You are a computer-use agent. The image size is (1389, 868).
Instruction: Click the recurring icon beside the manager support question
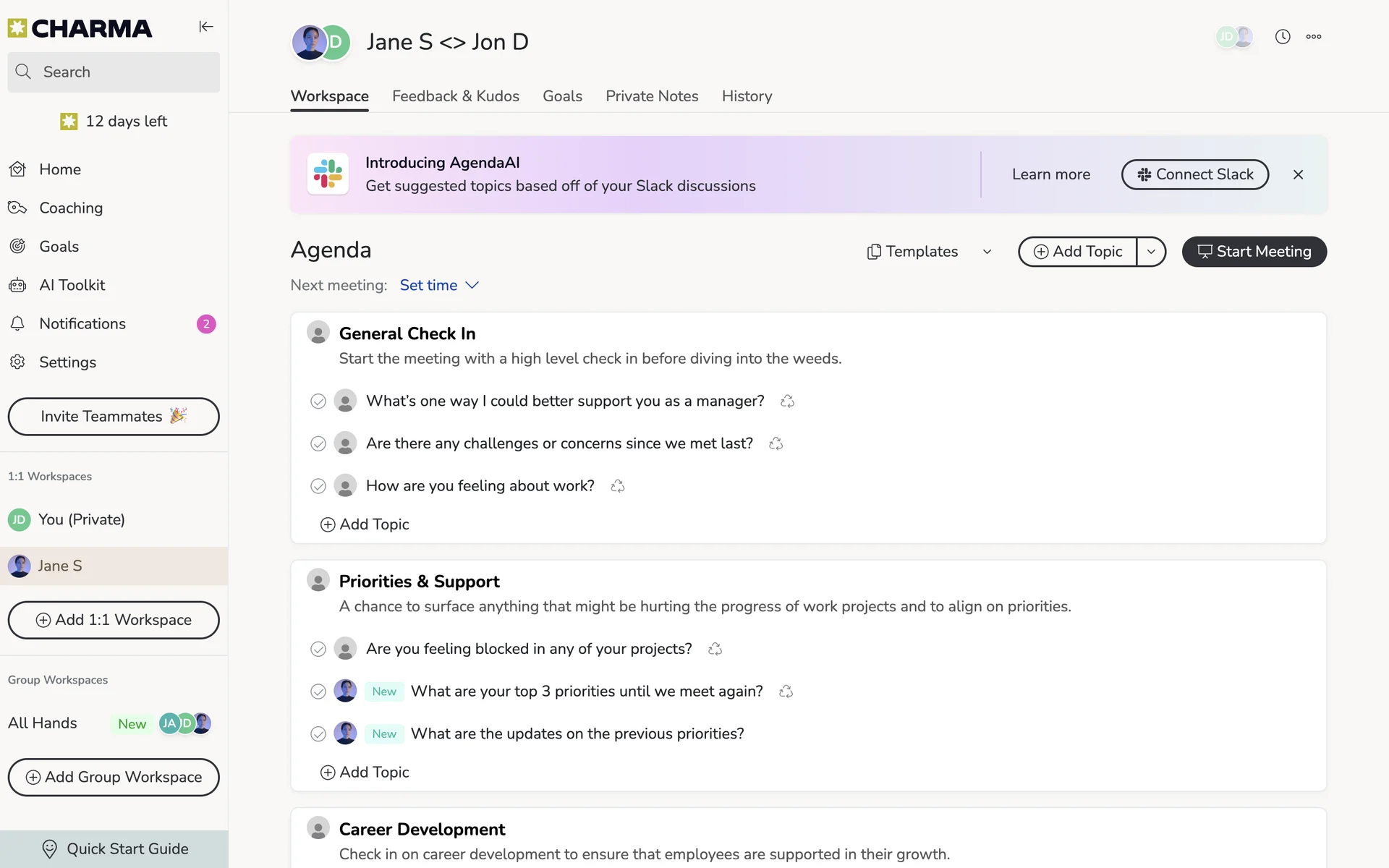[787, 401]
